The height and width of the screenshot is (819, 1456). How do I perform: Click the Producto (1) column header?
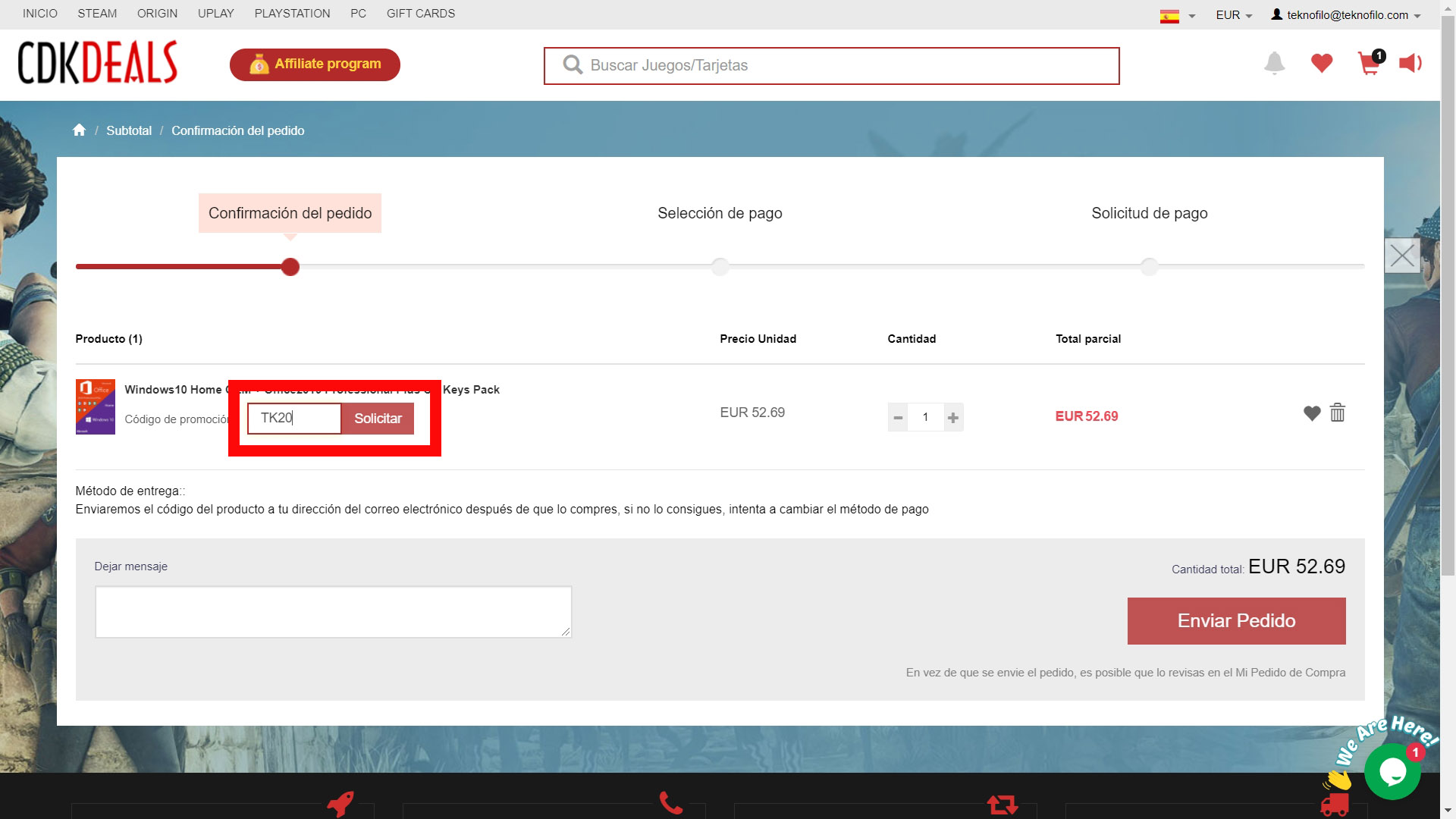108,339
